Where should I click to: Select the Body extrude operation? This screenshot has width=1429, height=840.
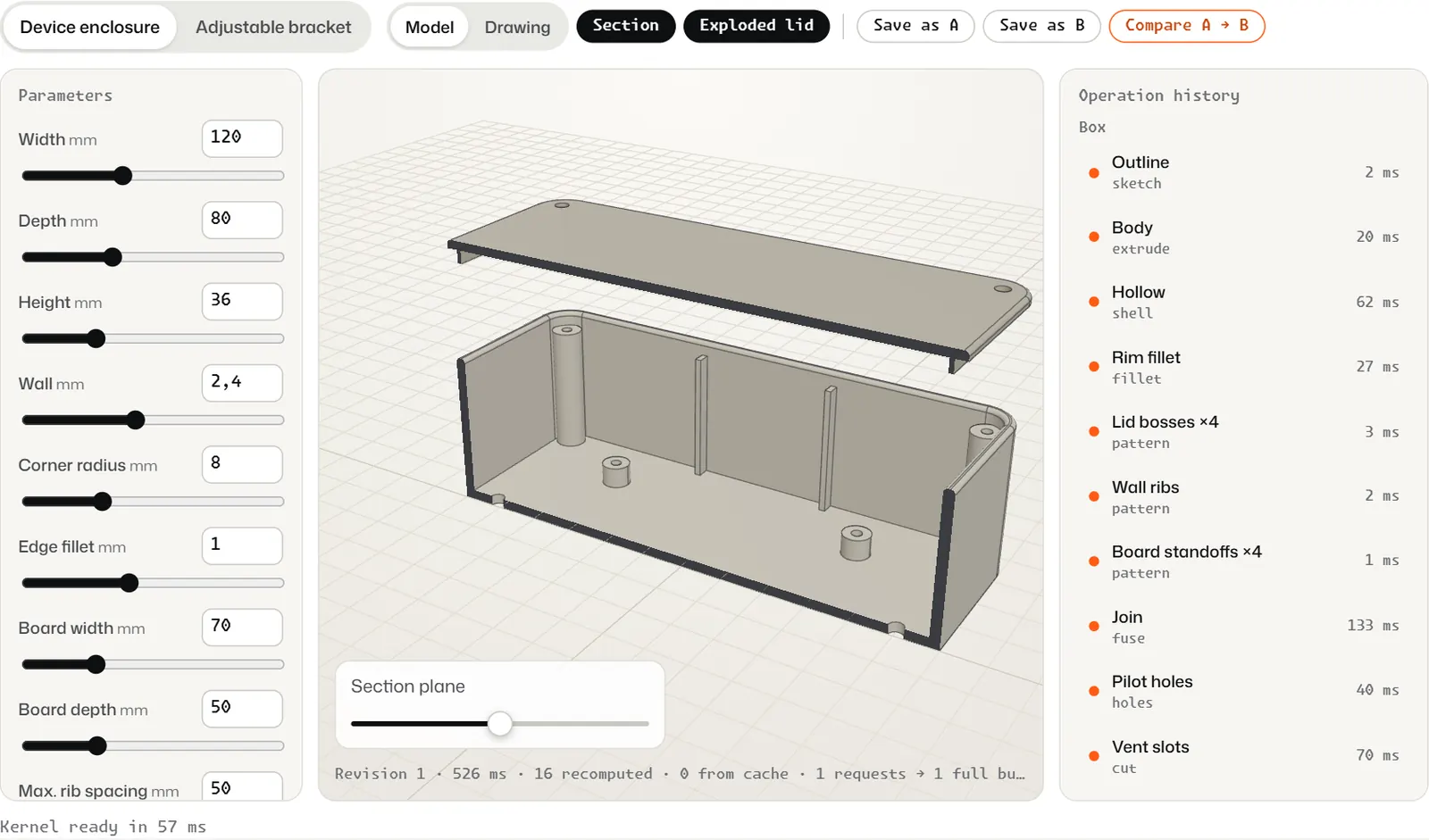1243,237
